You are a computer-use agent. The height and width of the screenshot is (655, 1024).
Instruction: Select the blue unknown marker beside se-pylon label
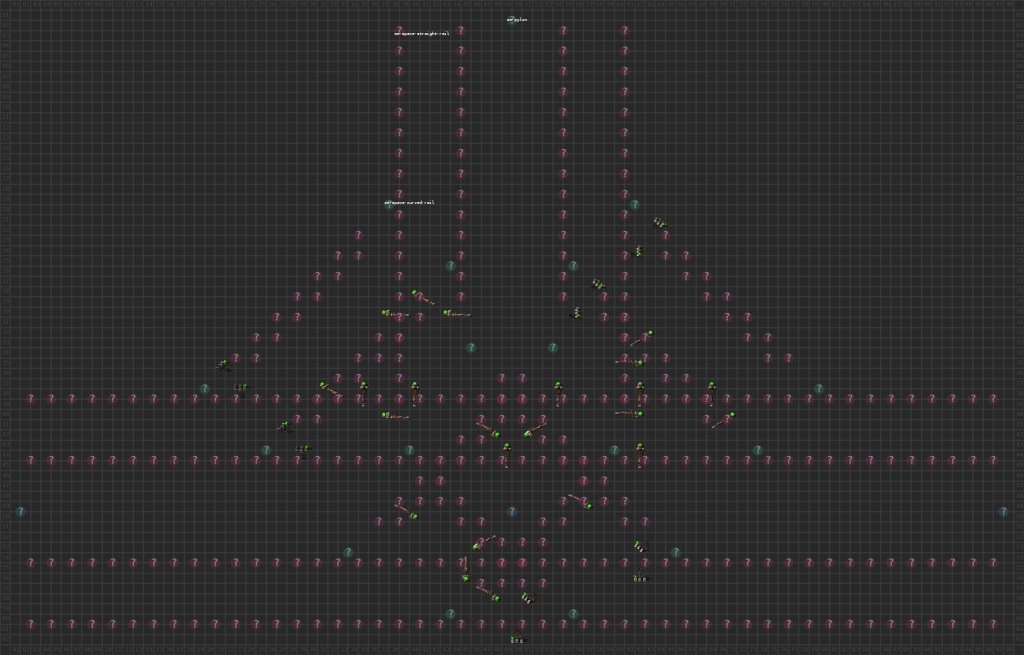pyautogui.click(x=513, y=21)
